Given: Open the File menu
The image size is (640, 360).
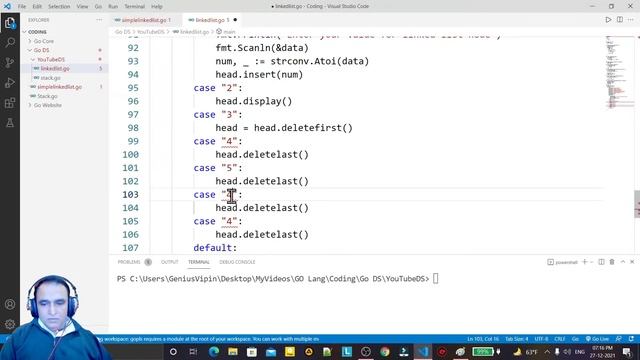Looking at the screenshot, I should click(x=22, y=6).
